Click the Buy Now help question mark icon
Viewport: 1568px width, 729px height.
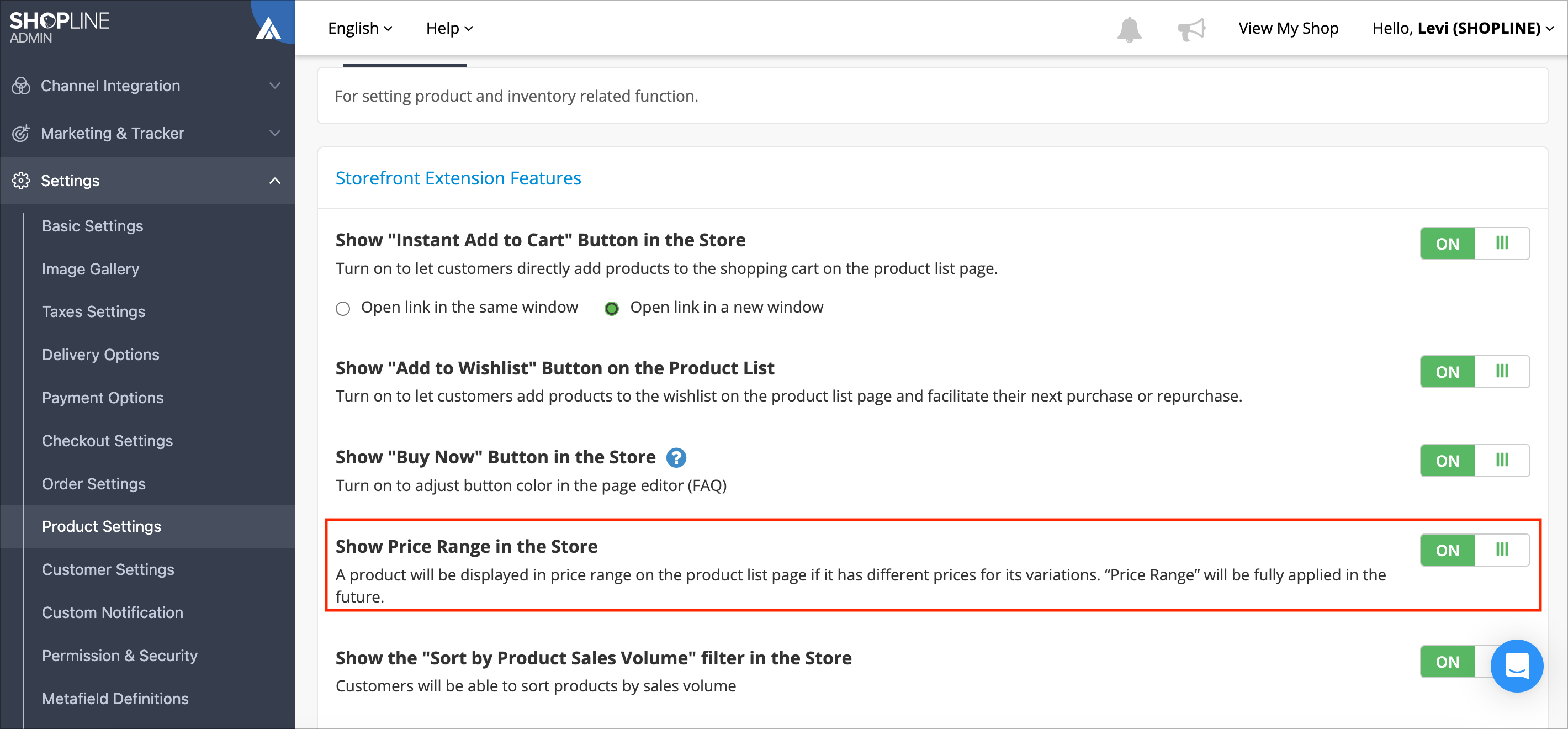click(x=676, y=457)
